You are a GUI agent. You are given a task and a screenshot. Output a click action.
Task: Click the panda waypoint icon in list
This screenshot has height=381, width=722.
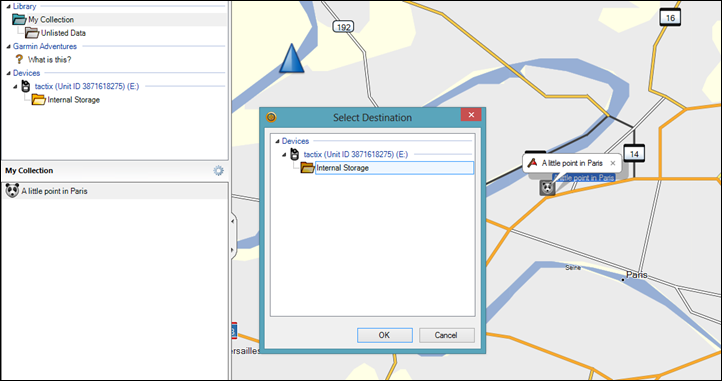pos(12,191)
